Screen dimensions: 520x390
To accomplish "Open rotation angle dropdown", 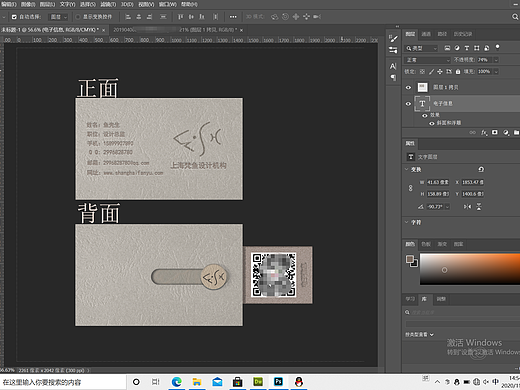I will tap(447, 207).
